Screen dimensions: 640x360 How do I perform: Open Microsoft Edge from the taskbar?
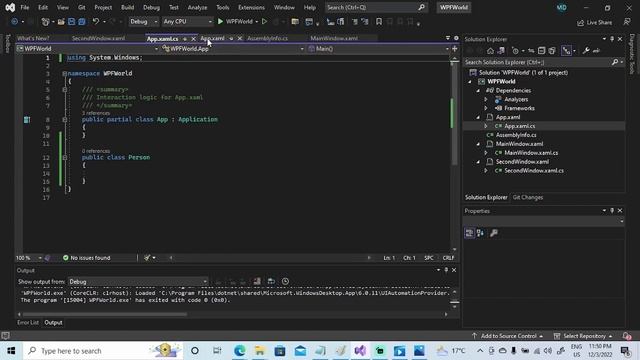[x=240, y=351]
